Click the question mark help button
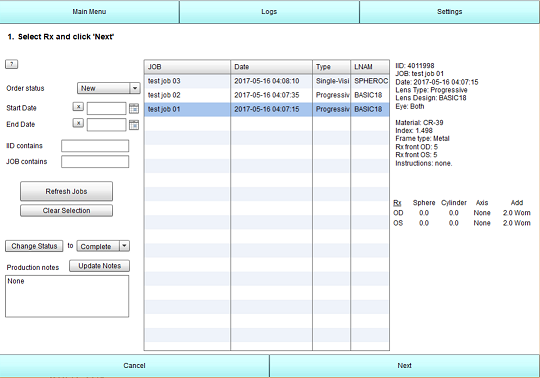This screenshot has height=378, width=540. pyautogui.click(x=11, y=64)
